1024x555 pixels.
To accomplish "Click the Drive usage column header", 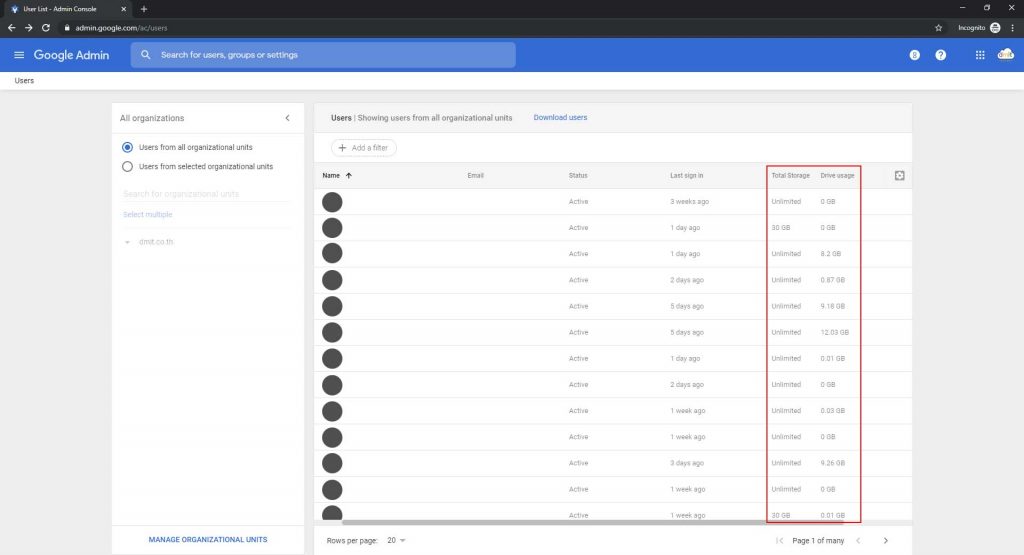I will [x=837, y=176].
